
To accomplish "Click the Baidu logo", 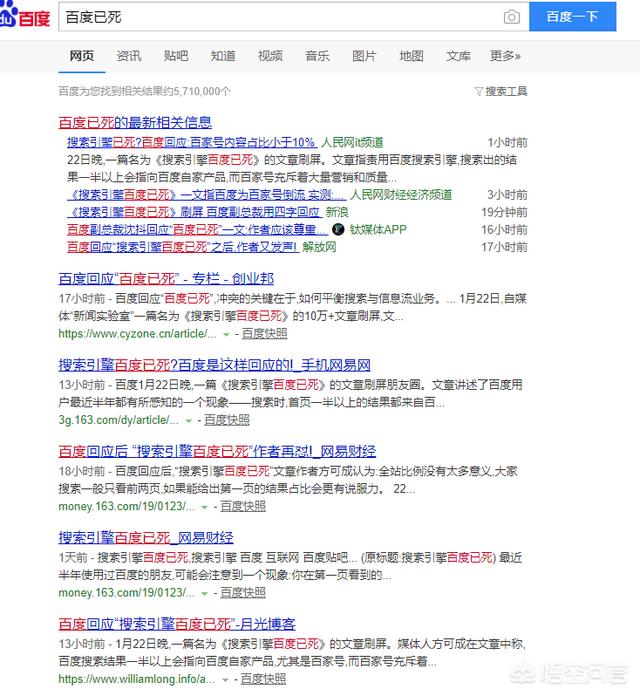I will pyautogui.click(x=24, y=16).
